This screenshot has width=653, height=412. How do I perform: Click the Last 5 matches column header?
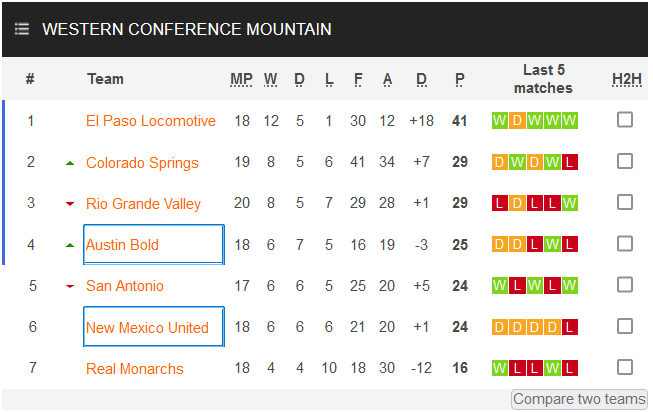pos(543,79)
